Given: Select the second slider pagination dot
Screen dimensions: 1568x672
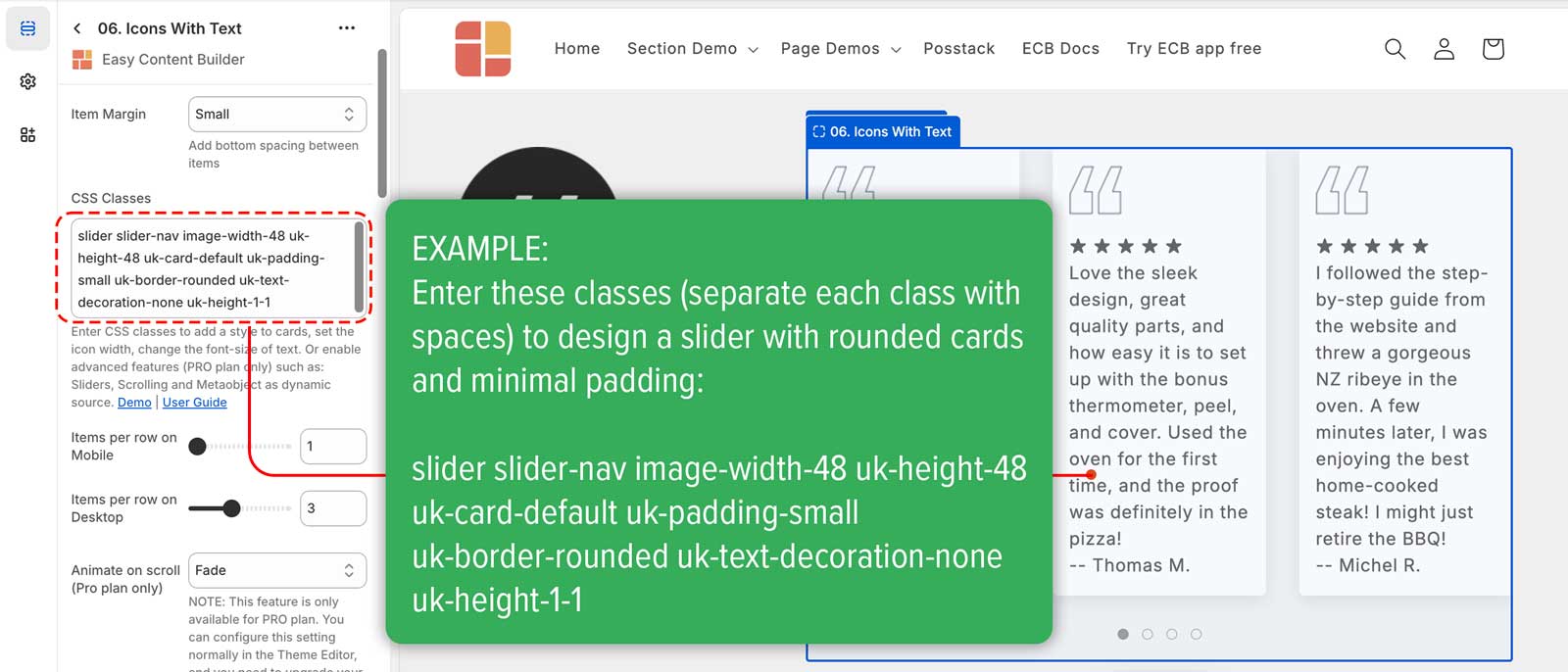Looking at the screenshot, I should pos(1148,634).
